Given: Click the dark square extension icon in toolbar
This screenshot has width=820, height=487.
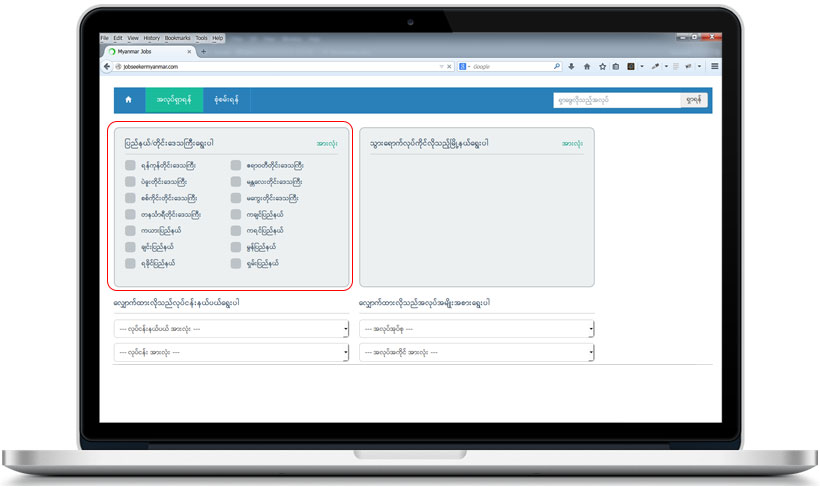Looking at the screenshot, I should pos(631,66).
